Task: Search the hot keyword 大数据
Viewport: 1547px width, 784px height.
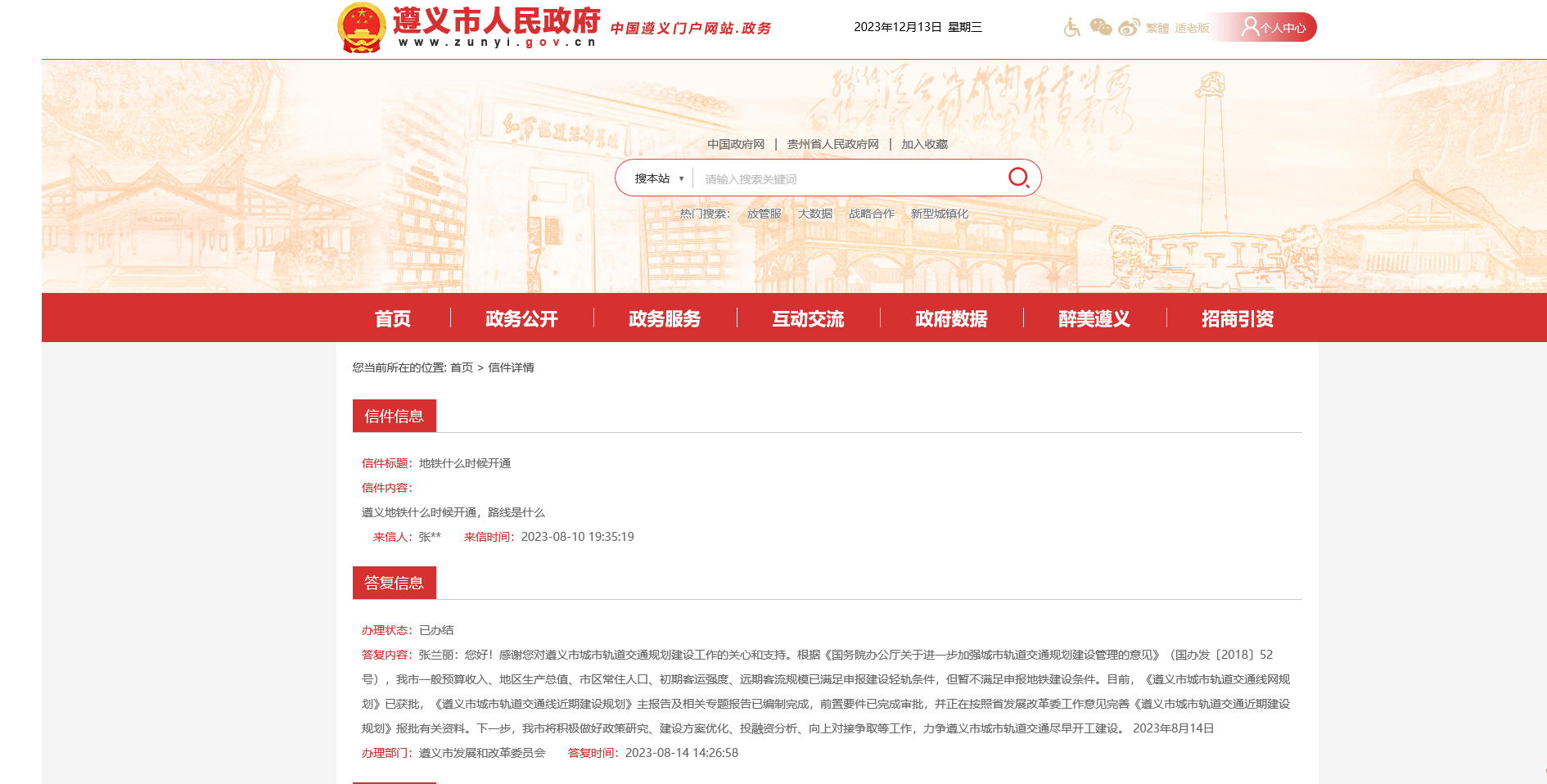Action: pyautogui.click(x=815, y=214)
